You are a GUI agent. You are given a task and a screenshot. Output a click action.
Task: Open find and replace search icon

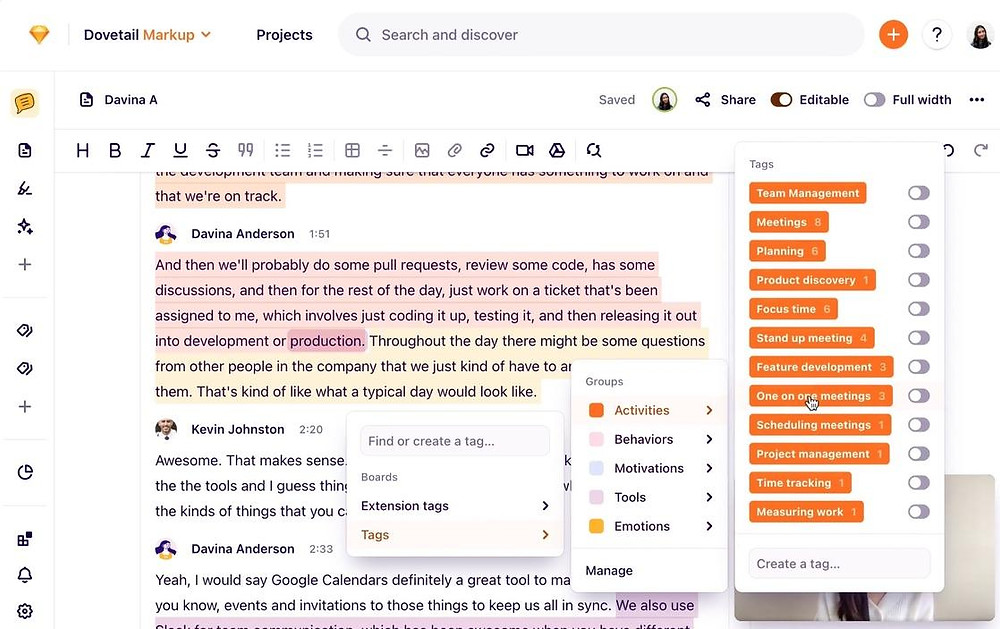click(594, 151)
